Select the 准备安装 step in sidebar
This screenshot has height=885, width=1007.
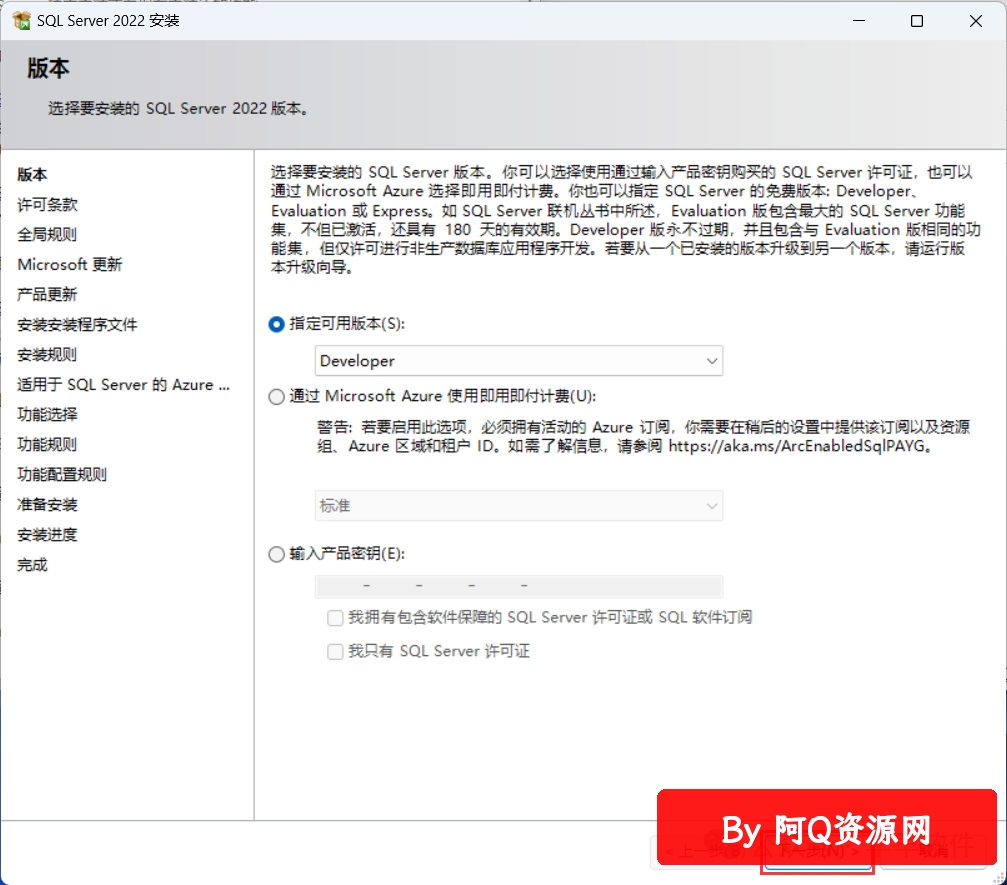[47, 505]
